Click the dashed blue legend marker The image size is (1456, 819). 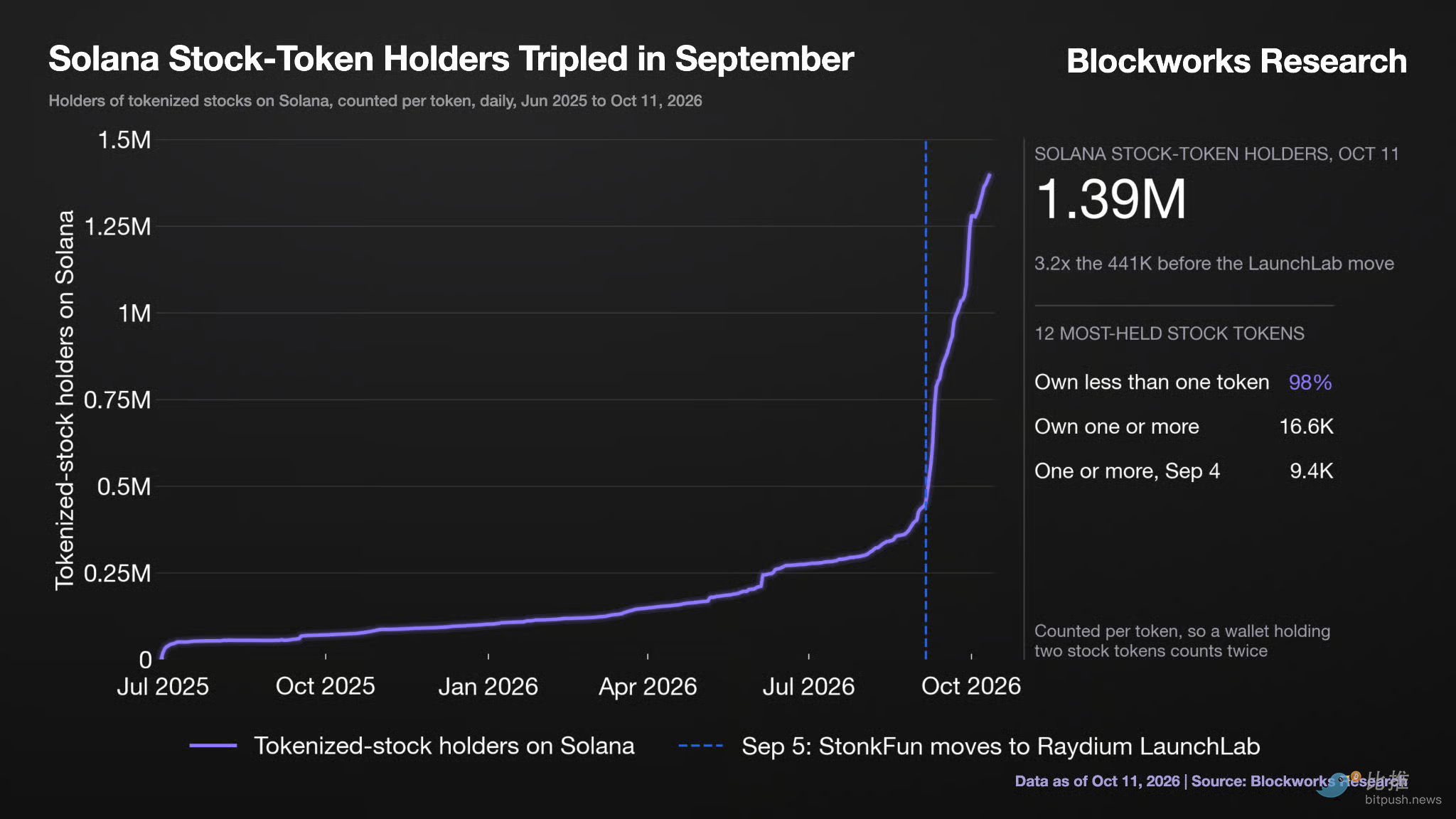701,746
